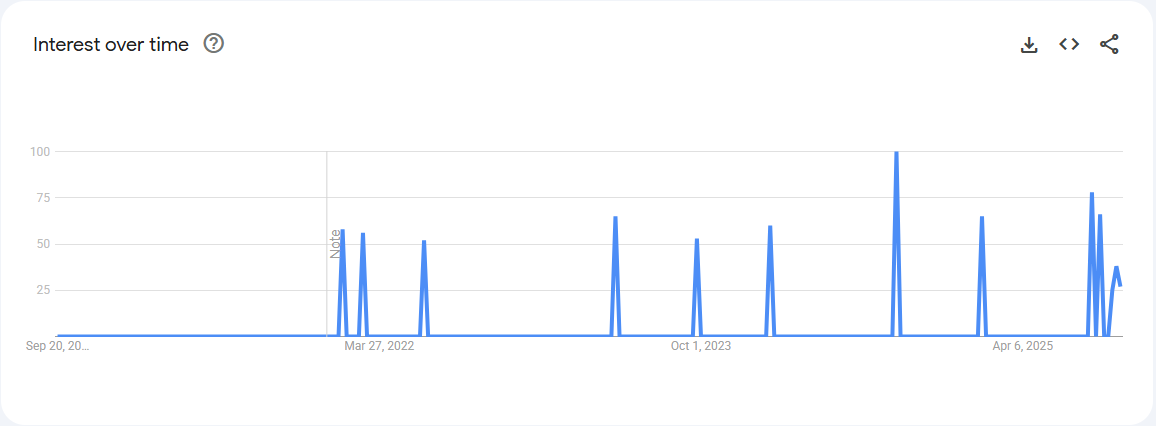This screenshot has width=1156, height=426.
Task: Select the tallest spike reaching 100
Action: pos(896,153)
